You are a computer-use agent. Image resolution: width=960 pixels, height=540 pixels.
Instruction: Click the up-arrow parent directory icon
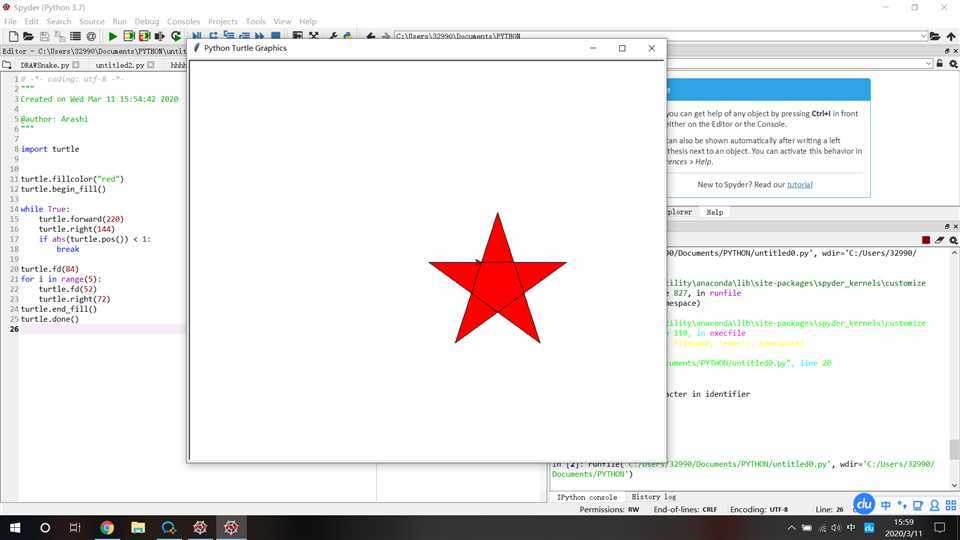pyautogui.click(x=951, y=37)
